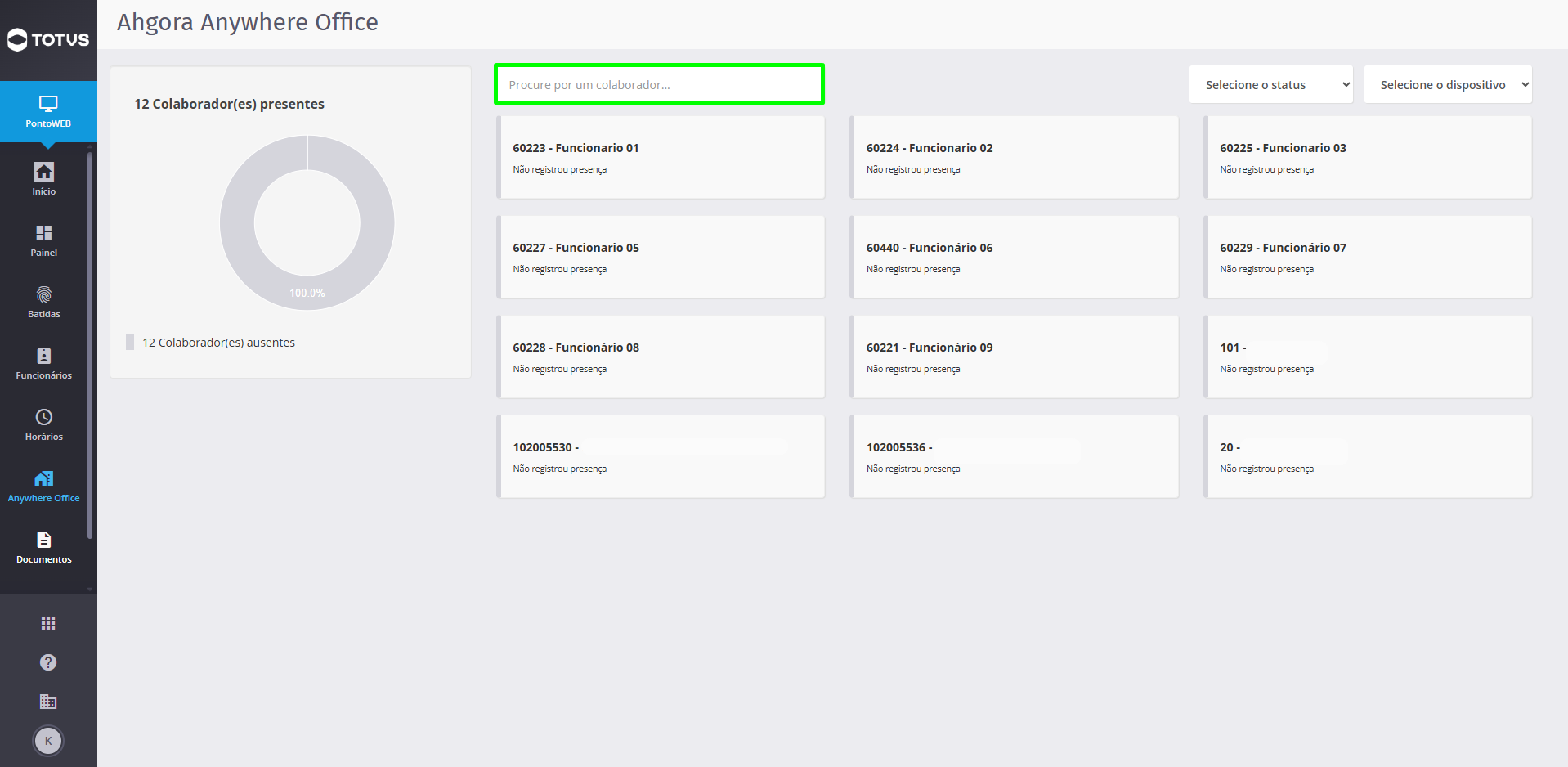Click the 100.0% donut chart segment
The image size is (1568, 767).
(307, 293)
